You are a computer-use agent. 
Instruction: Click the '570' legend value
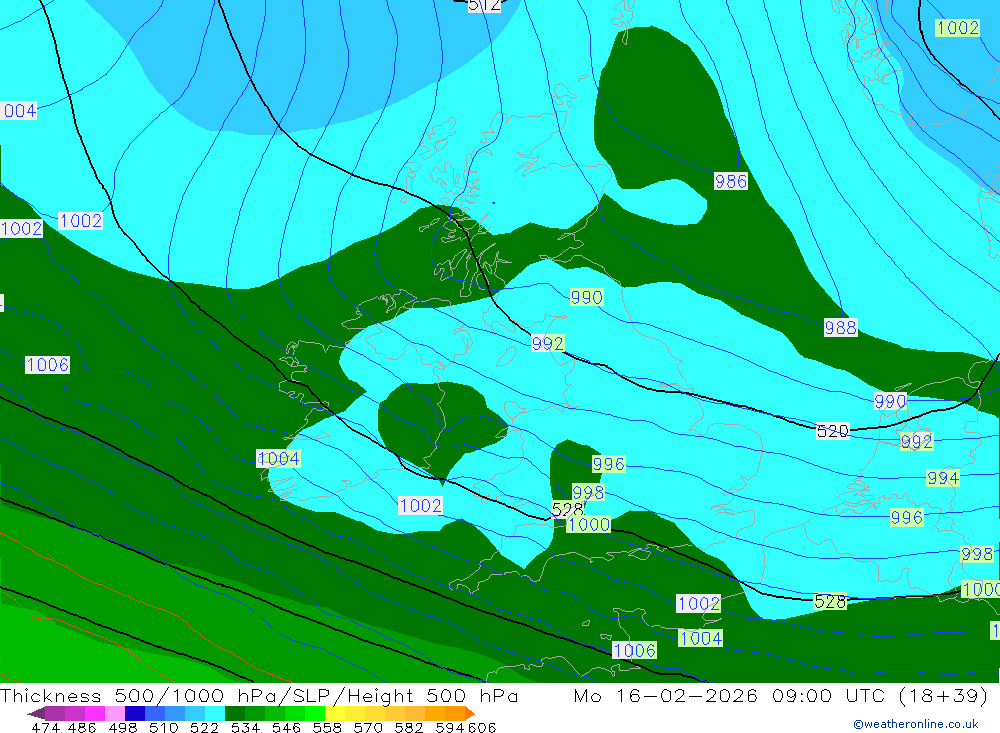367,728
